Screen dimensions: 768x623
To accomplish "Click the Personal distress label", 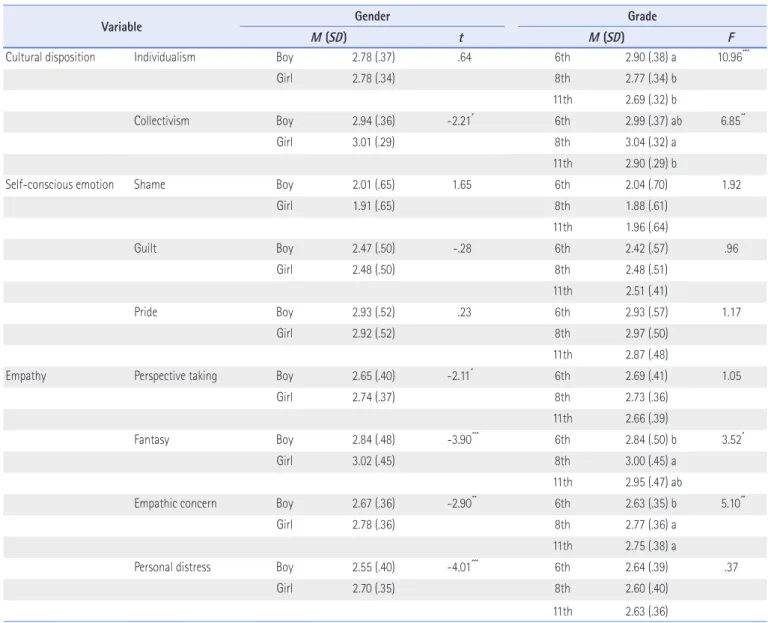I will (172, 567).
